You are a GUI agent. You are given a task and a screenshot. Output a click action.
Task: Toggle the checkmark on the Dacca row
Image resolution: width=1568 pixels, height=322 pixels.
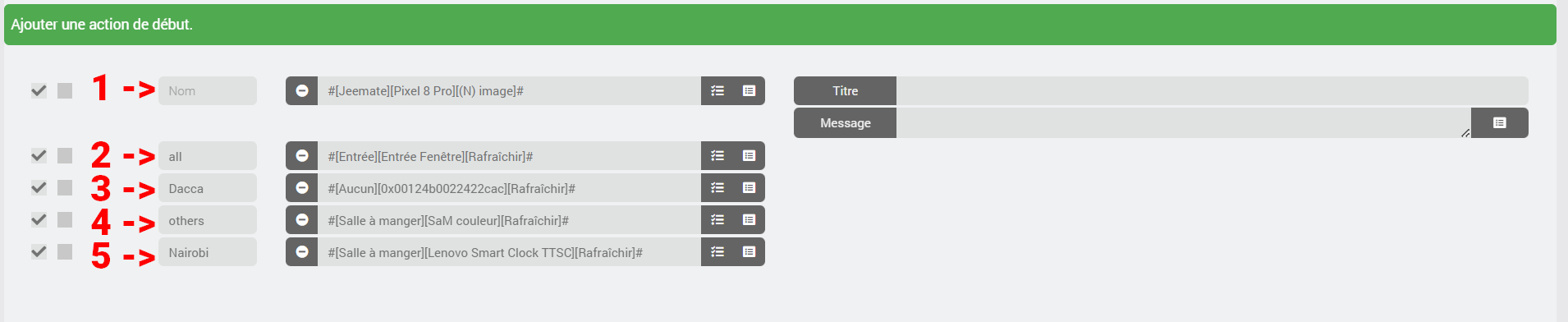pos(39,187)
